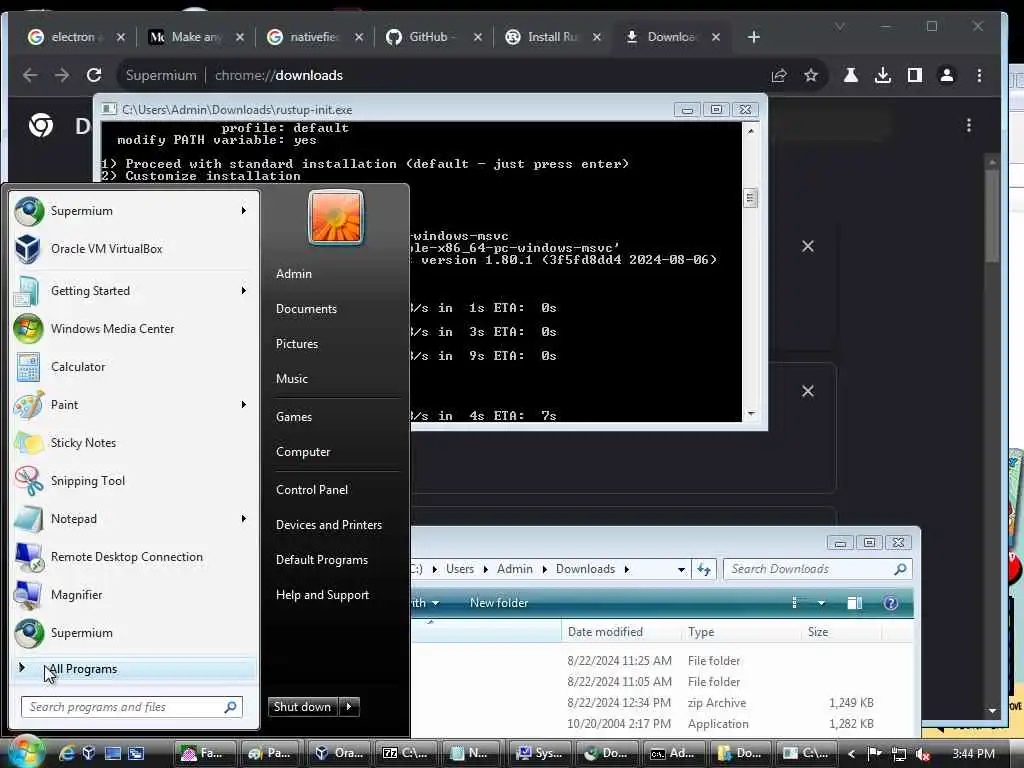Image resolution: width=1024 pixels, height=768 pixels.
Task: Open Shut down options arrow
Action: [349, 706]
